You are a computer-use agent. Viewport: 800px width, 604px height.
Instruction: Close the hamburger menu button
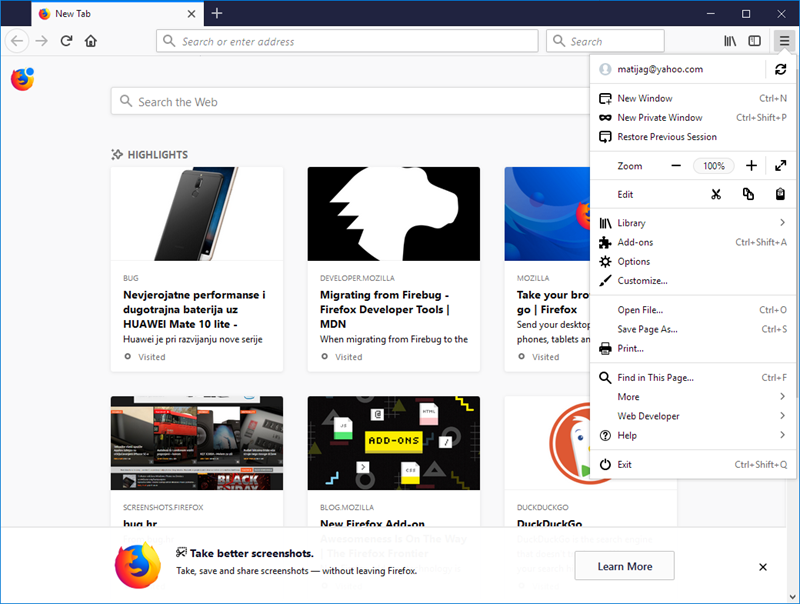pos(784,41)
